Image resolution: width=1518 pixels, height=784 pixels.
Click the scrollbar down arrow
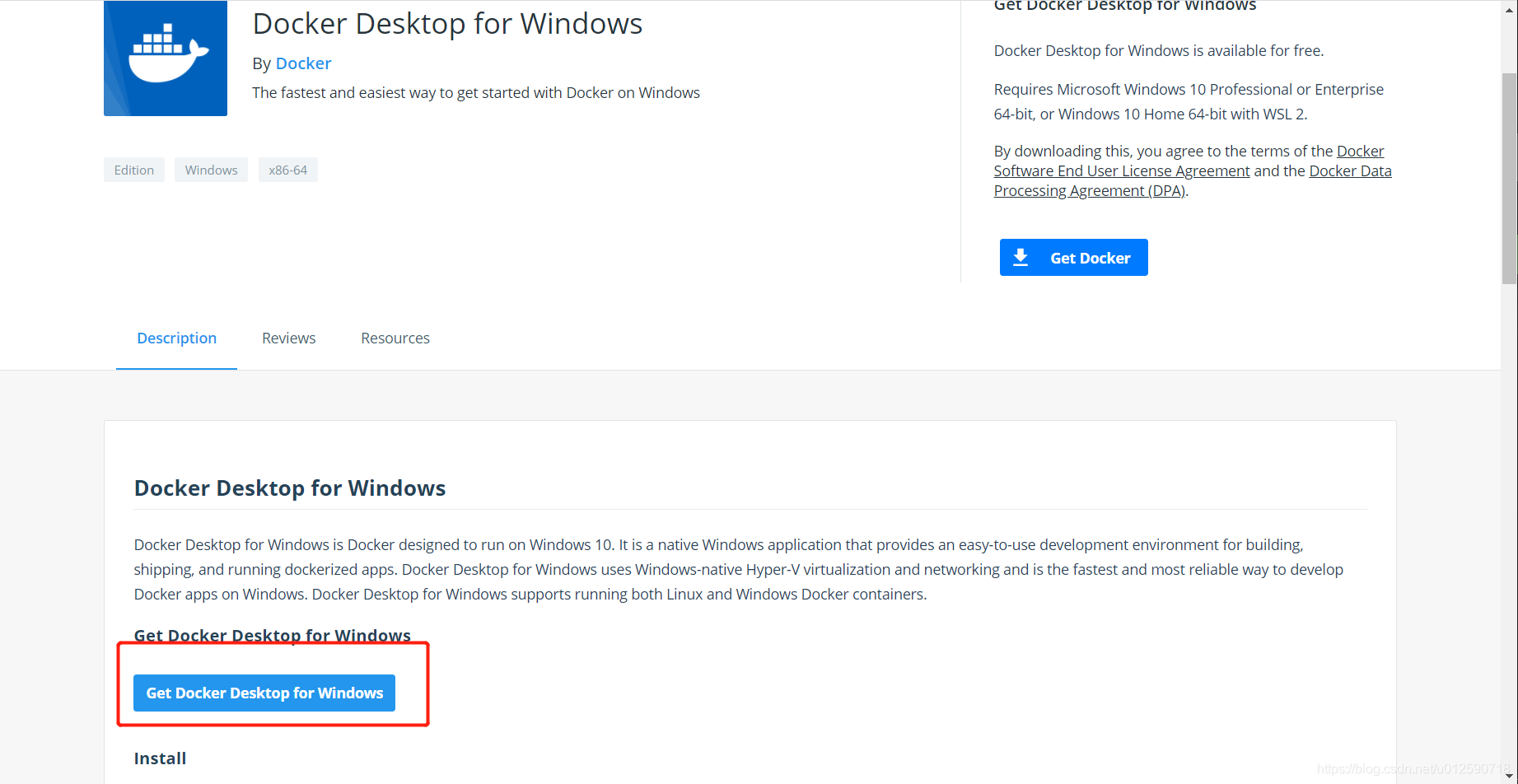coord(1509,776)
